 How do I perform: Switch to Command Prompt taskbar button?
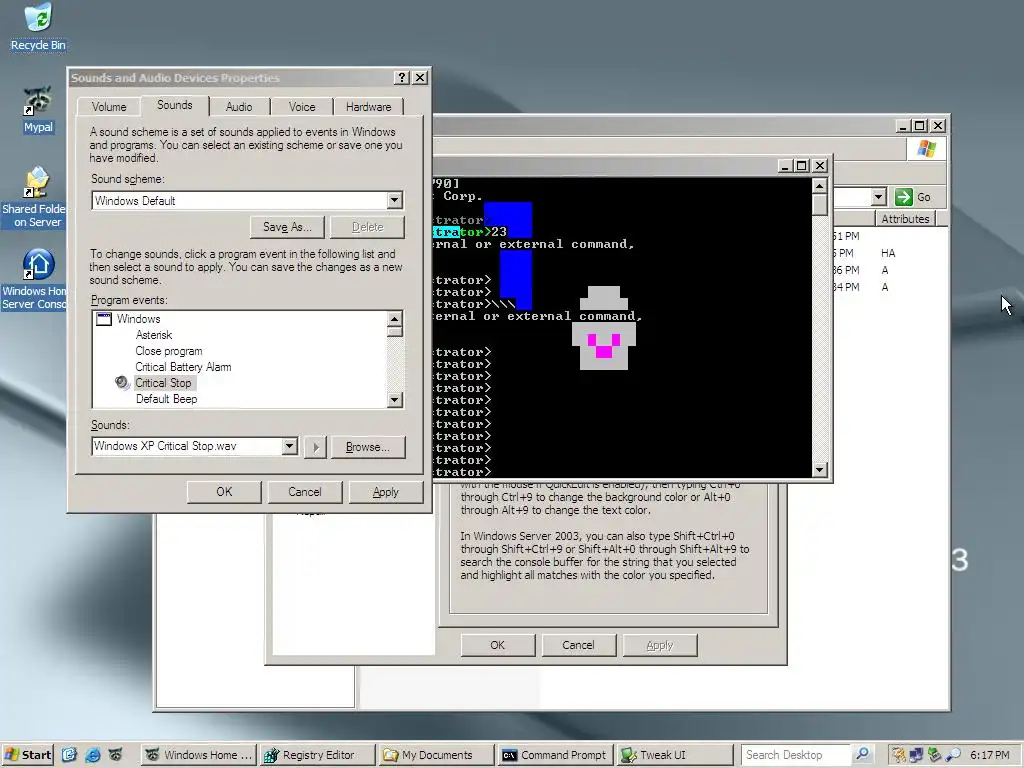555,755
